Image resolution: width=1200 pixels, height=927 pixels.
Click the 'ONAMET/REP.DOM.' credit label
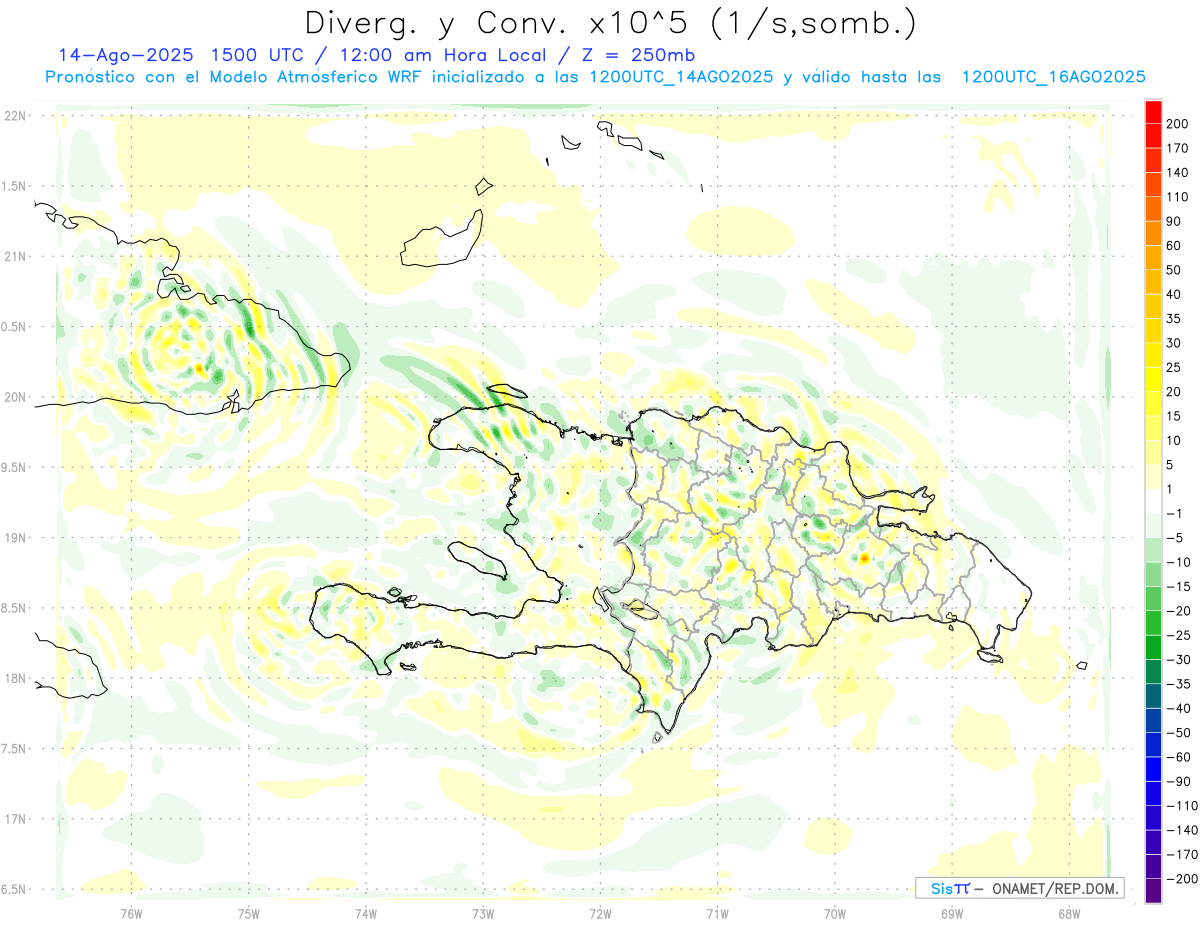tap(1056, 888)
